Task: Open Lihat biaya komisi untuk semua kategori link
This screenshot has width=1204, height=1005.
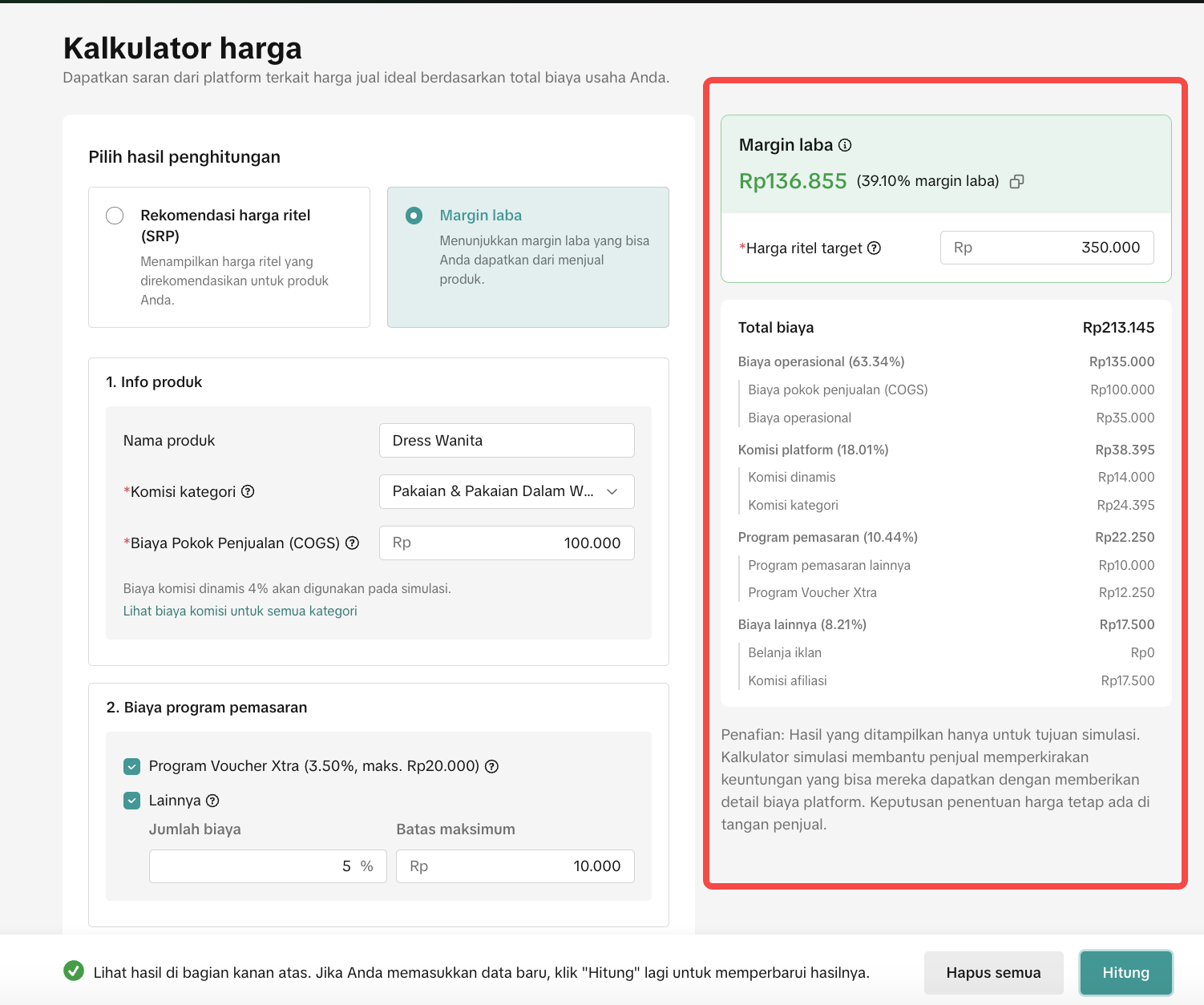Action: pos(240,611)
